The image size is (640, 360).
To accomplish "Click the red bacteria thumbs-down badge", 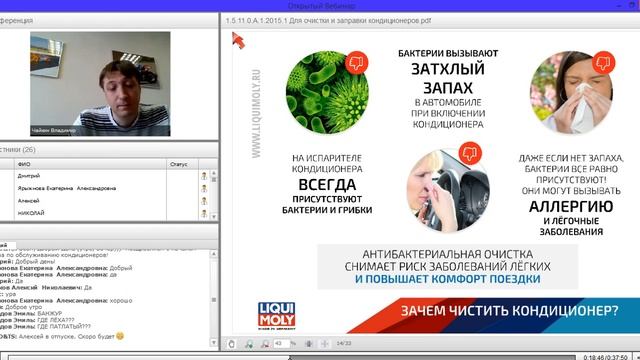I will click(x=356, y=62).
